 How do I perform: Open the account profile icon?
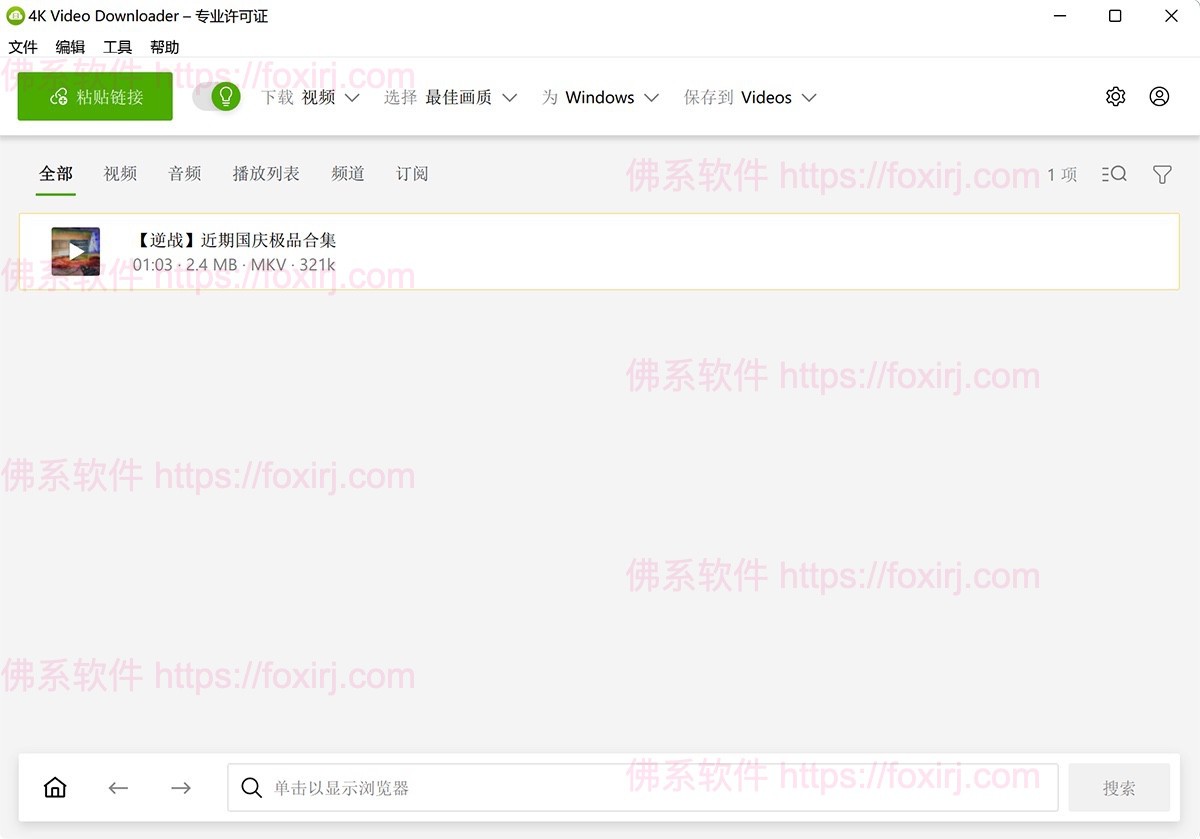1159,96
